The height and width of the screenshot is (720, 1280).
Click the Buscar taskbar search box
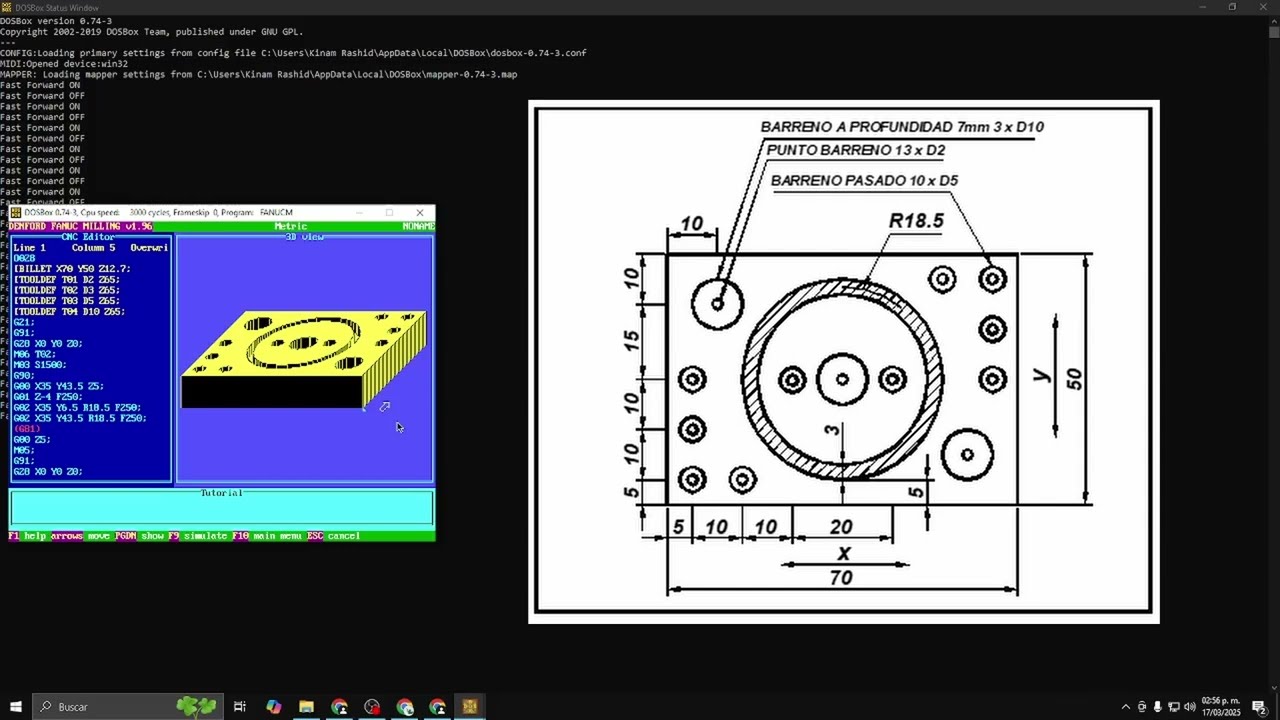(x=127, y=707)
